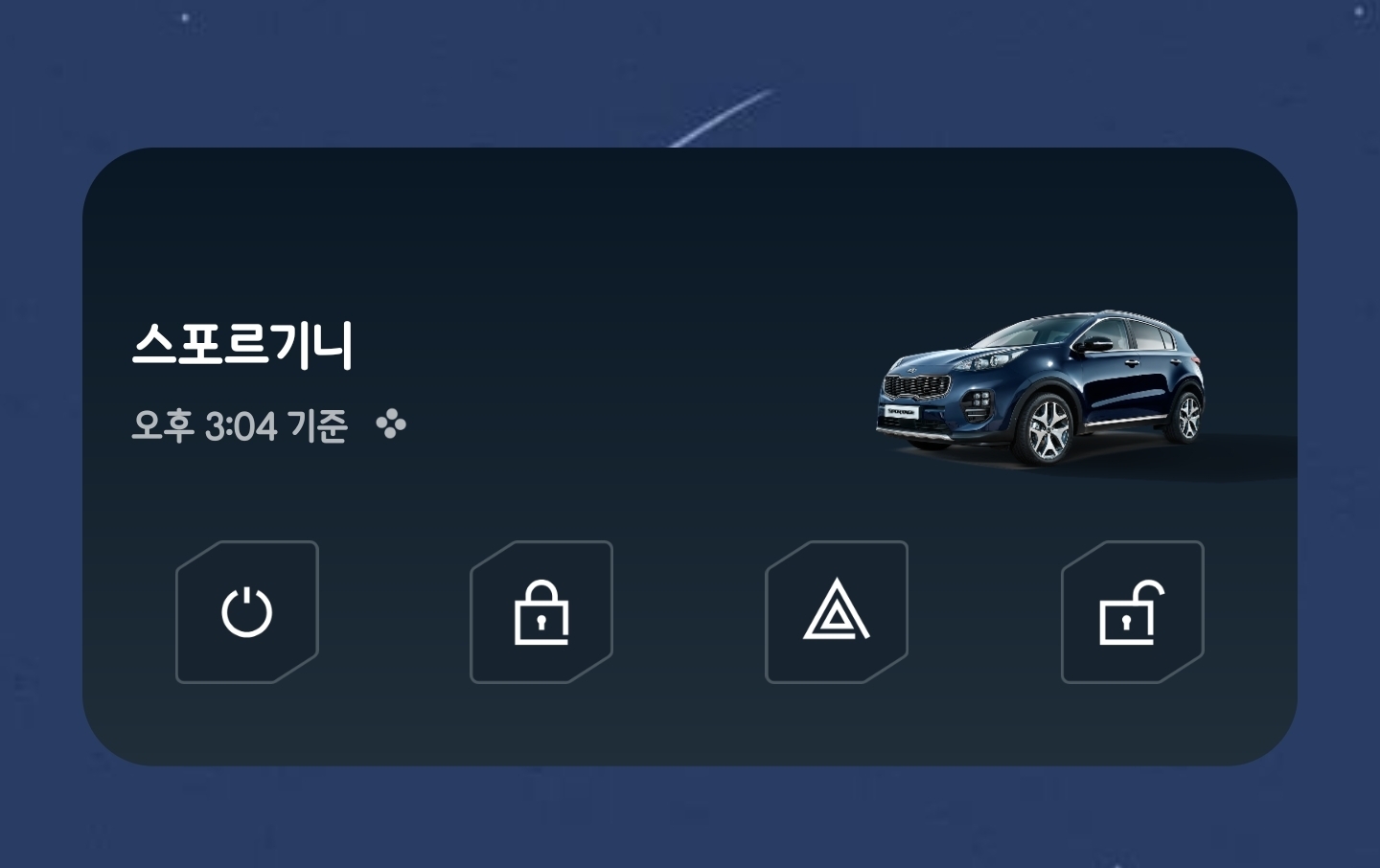Unlock the doors with the open padlock icon
Viewport: 1380px width, 868px height.
click(1132, 612)
